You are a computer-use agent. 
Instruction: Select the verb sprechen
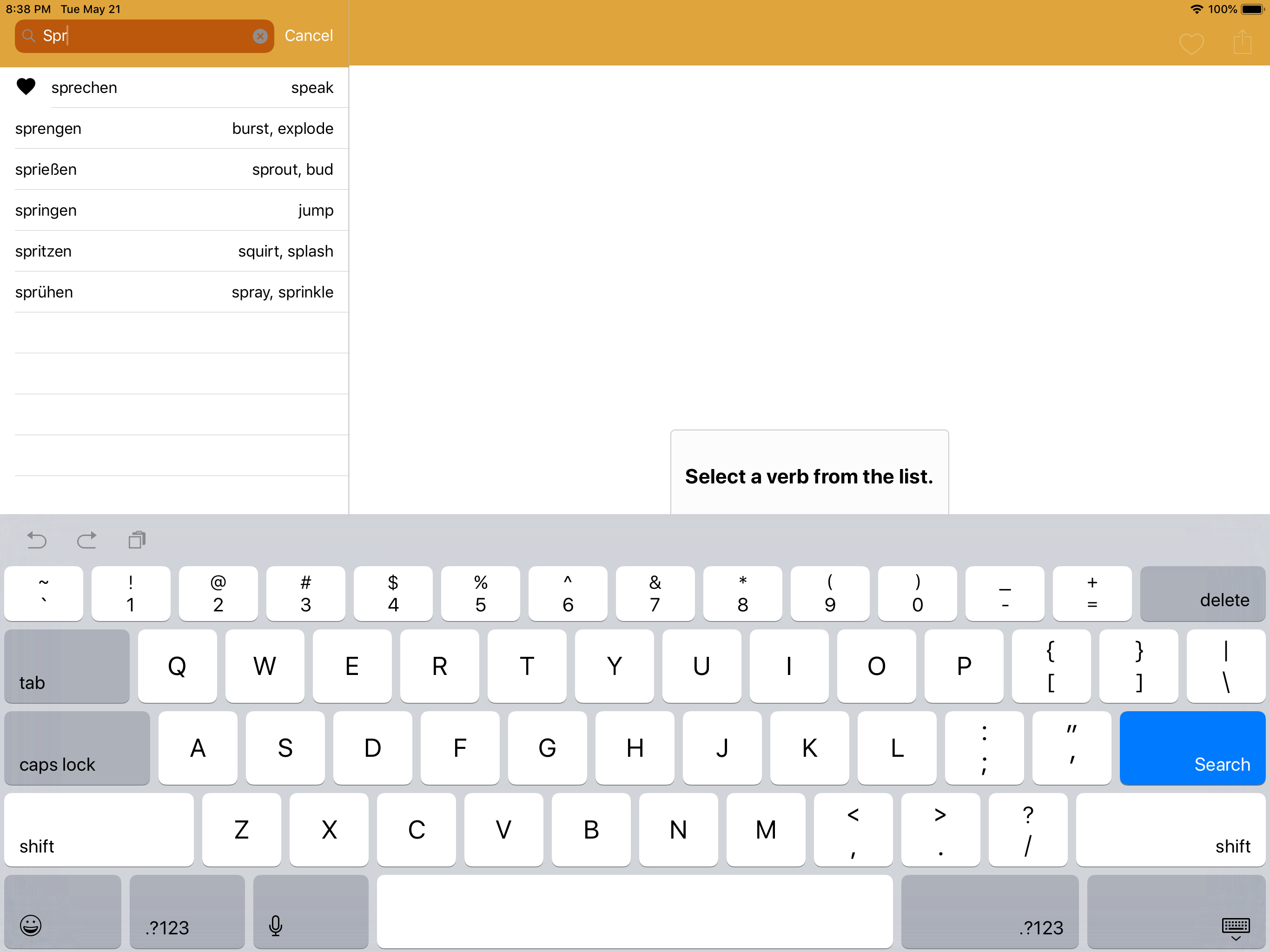pyautogui.click(x=174, y=87)
